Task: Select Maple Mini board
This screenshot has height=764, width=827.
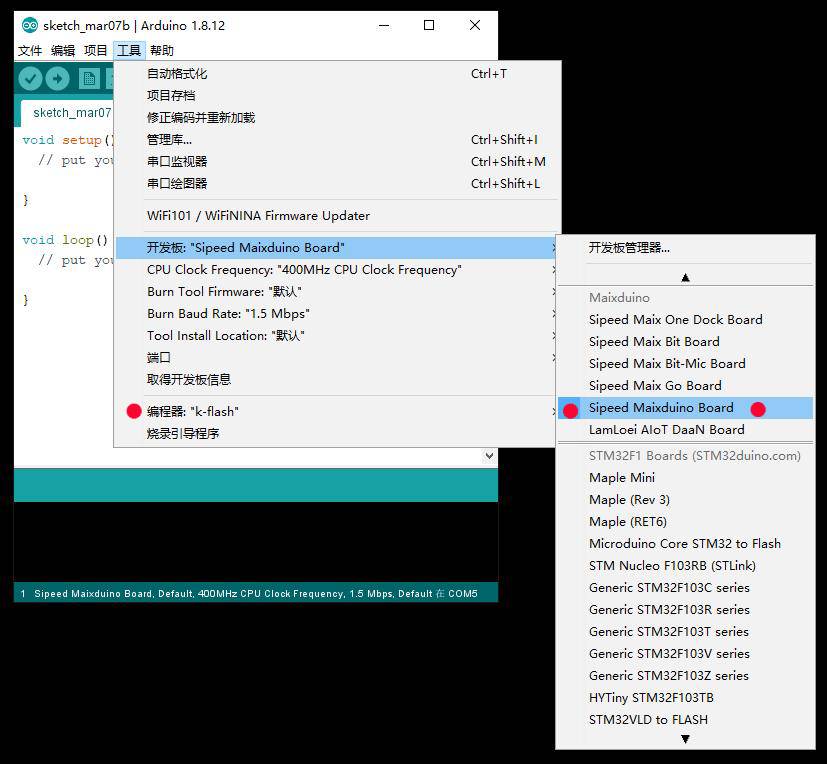Action: [x=685, y=478]
